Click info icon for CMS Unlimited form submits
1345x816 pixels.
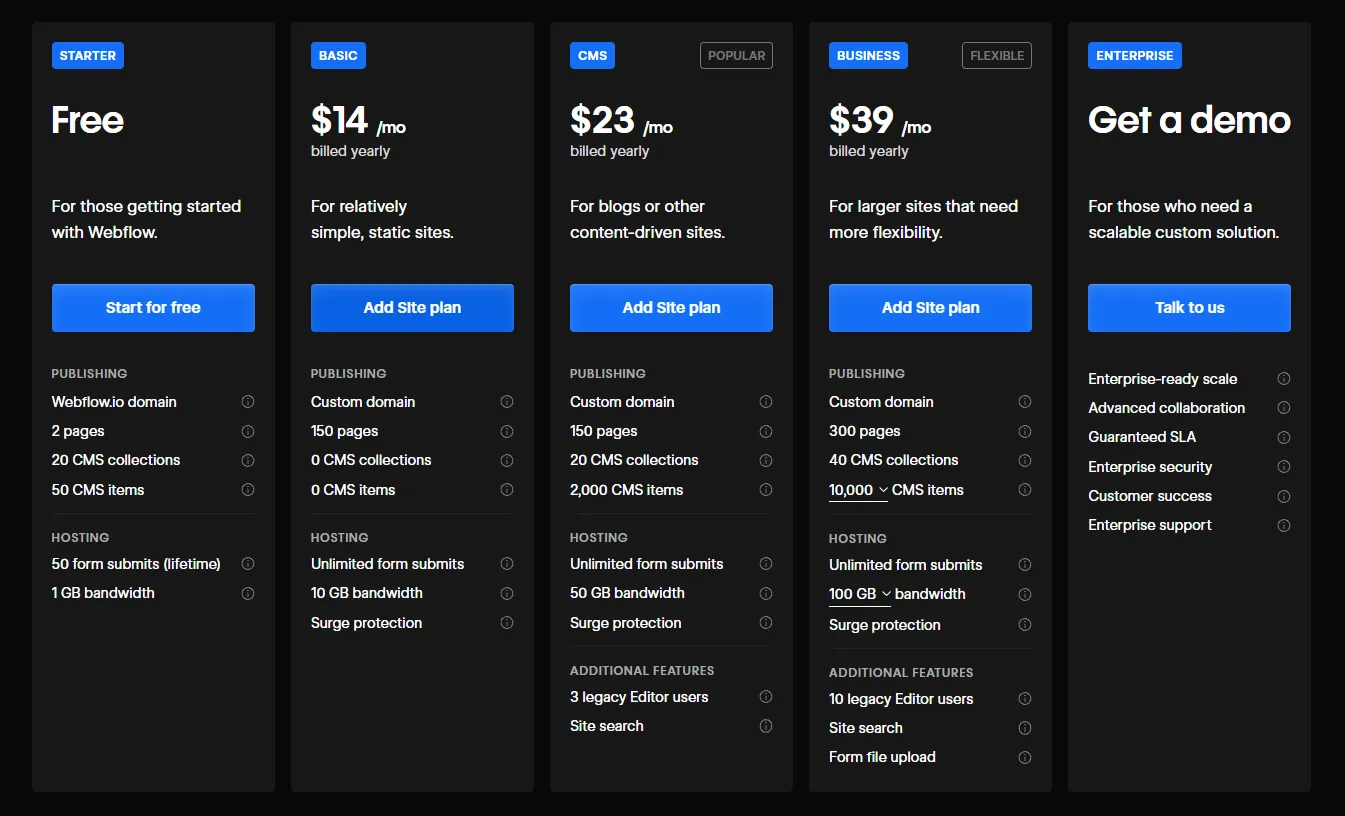766,564
